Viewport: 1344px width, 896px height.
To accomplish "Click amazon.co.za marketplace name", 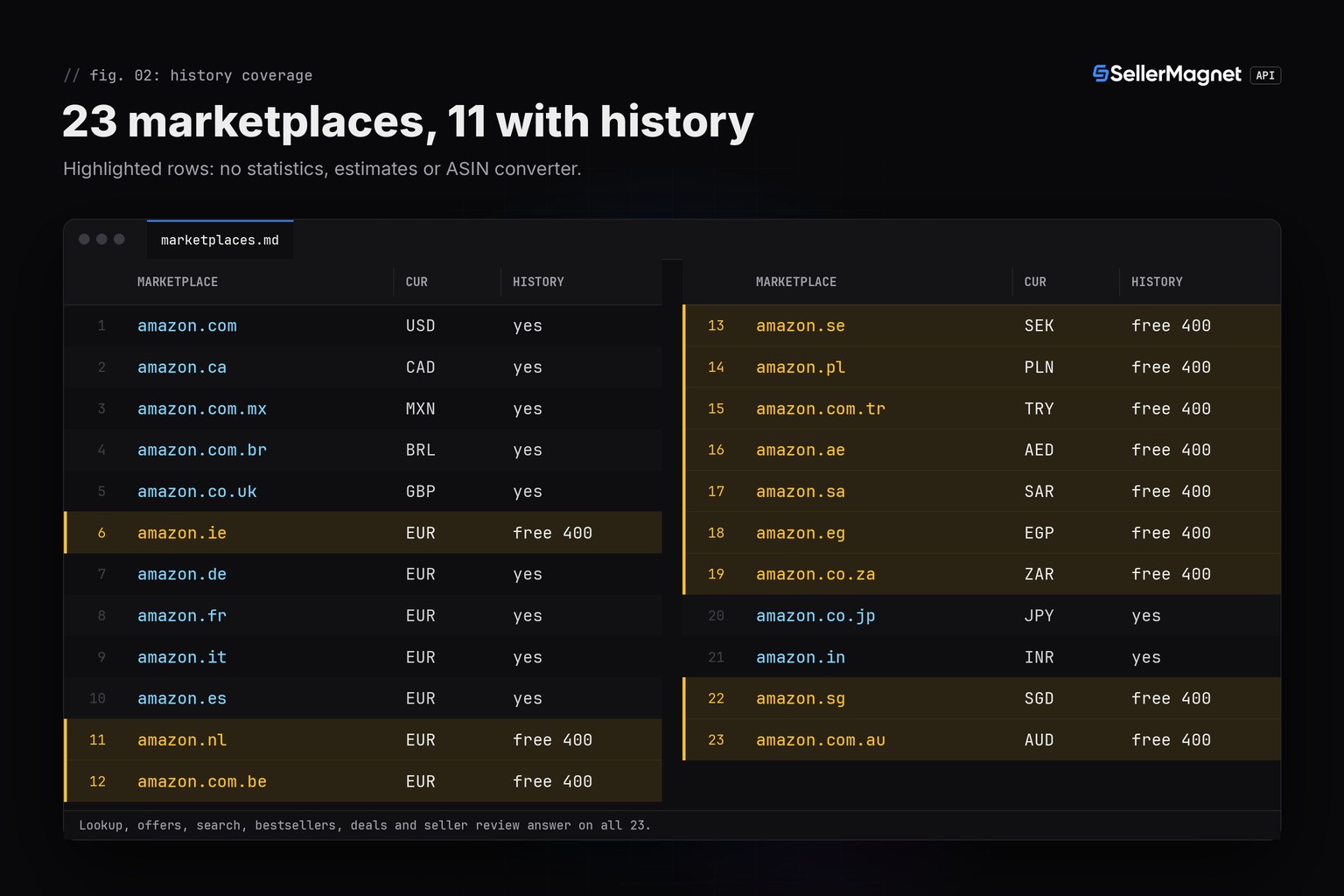I will coord(815,574).
